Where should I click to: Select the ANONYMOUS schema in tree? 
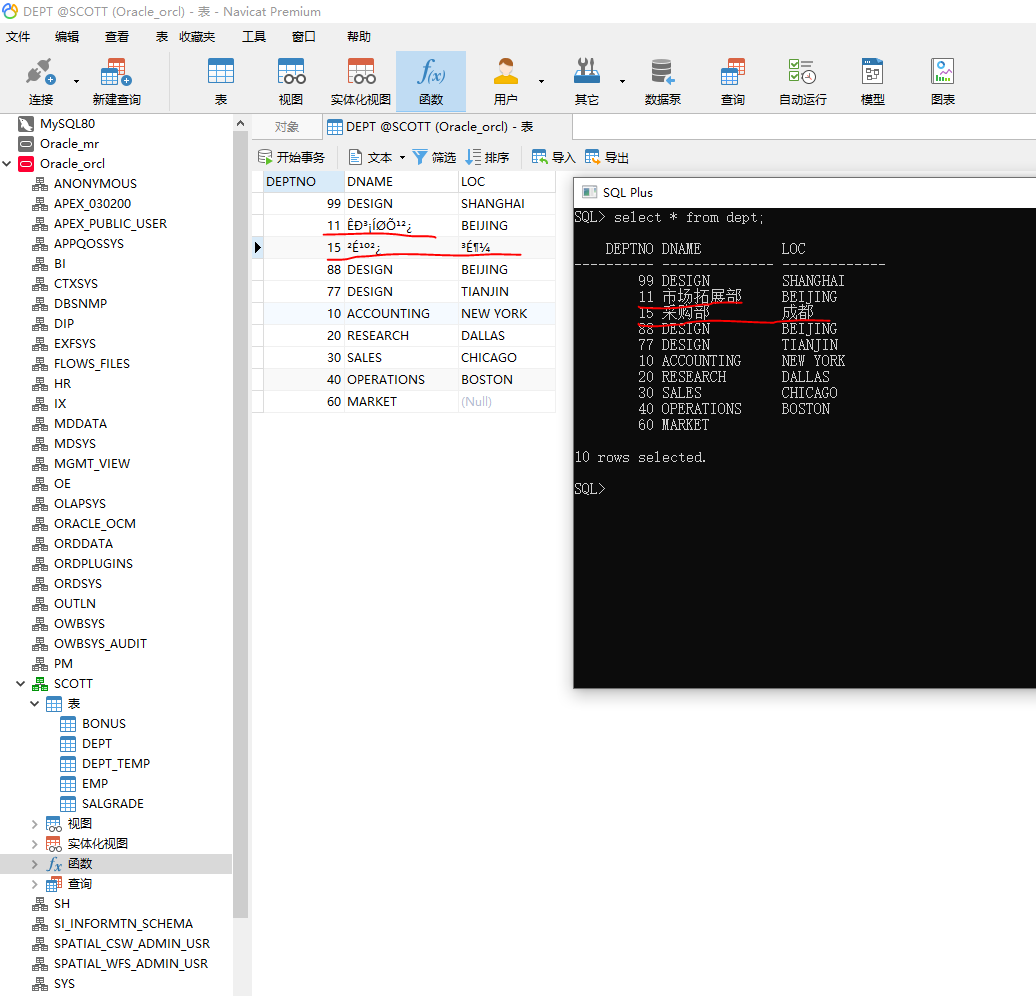click(95, 184)
